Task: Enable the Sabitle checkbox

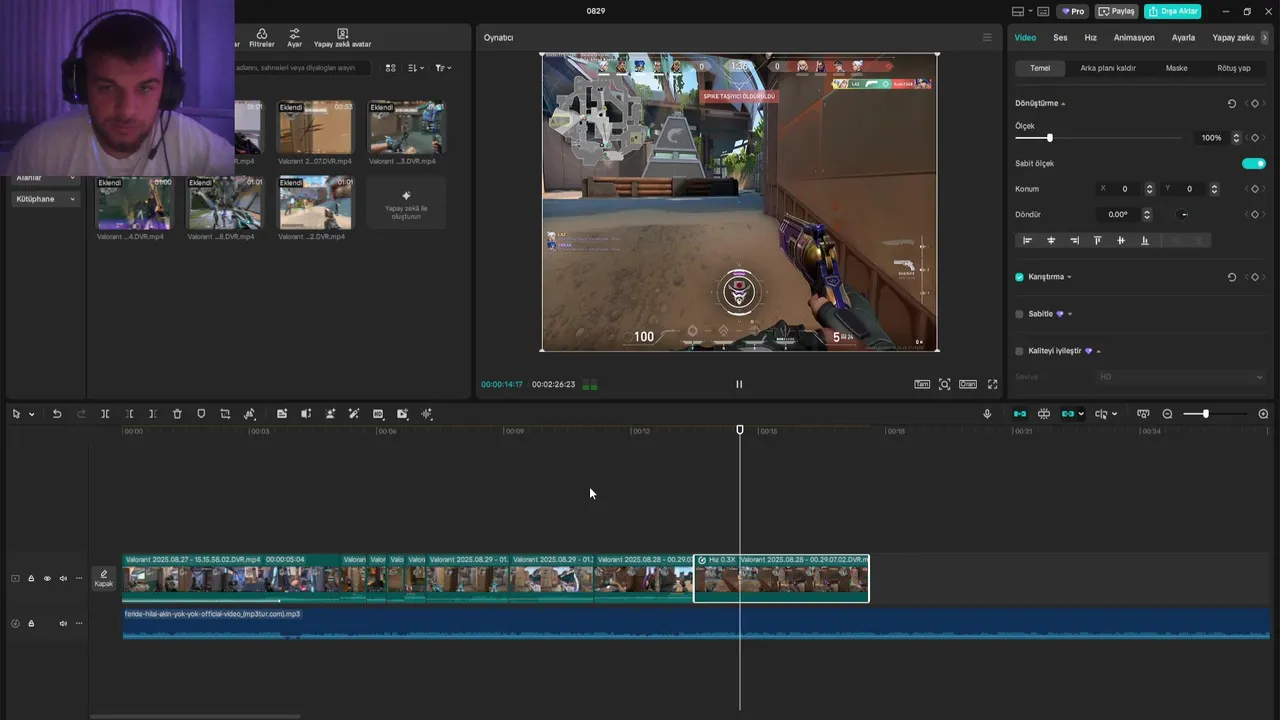Action: point(1019,314)
